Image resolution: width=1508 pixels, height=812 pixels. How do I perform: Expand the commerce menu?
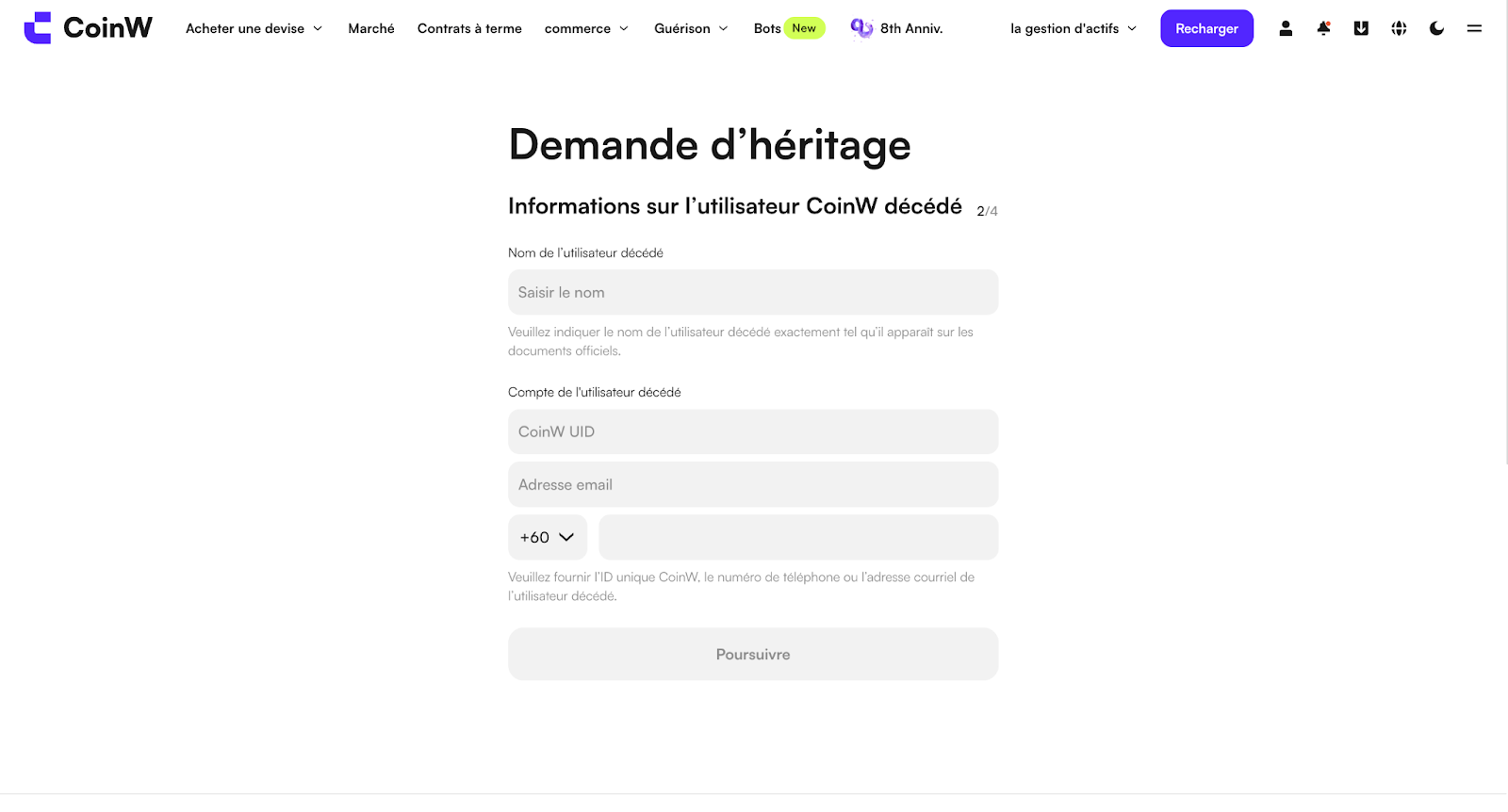(x=586, y=28)
